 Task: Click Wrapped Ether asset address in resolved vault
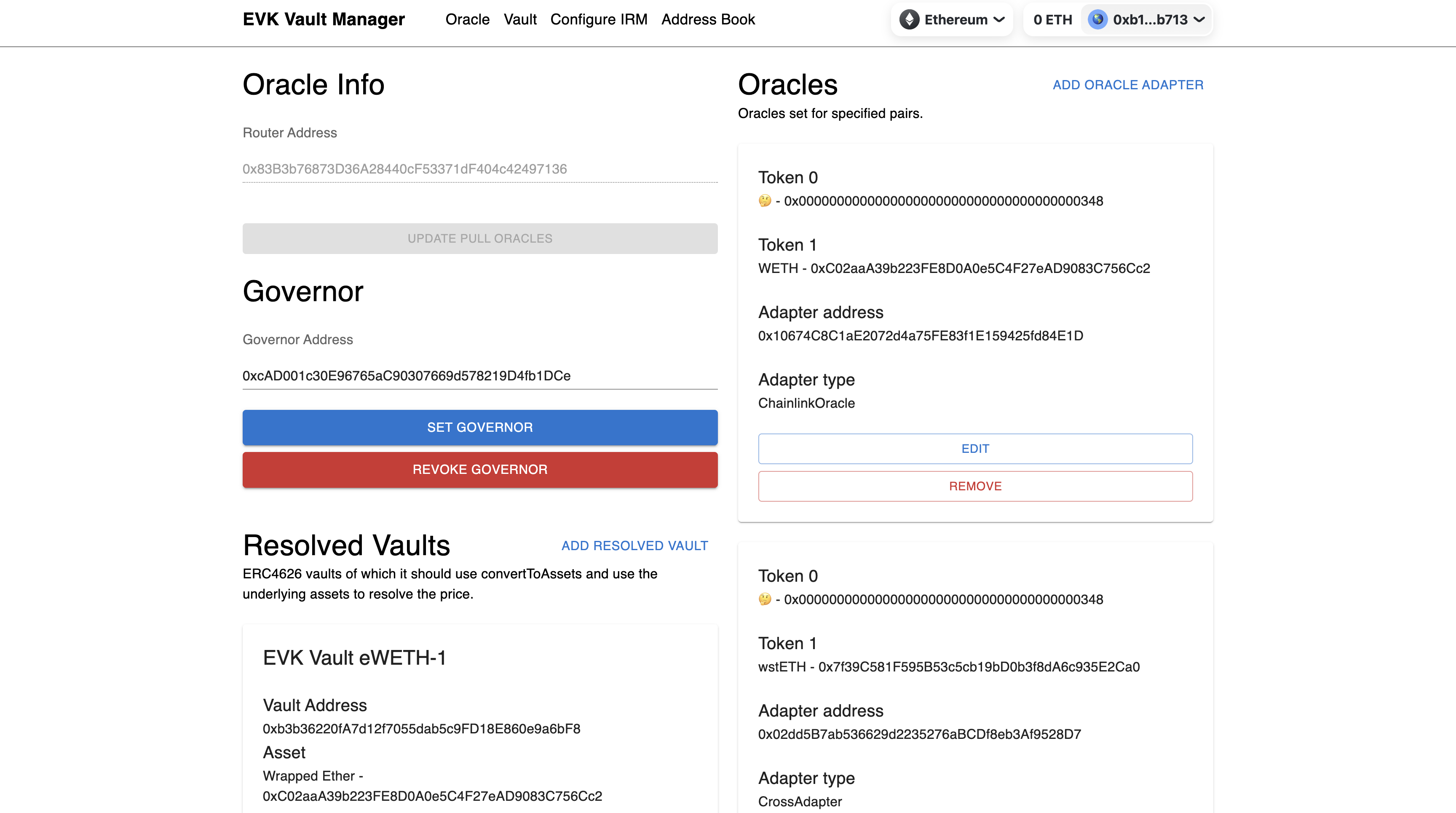432,796
